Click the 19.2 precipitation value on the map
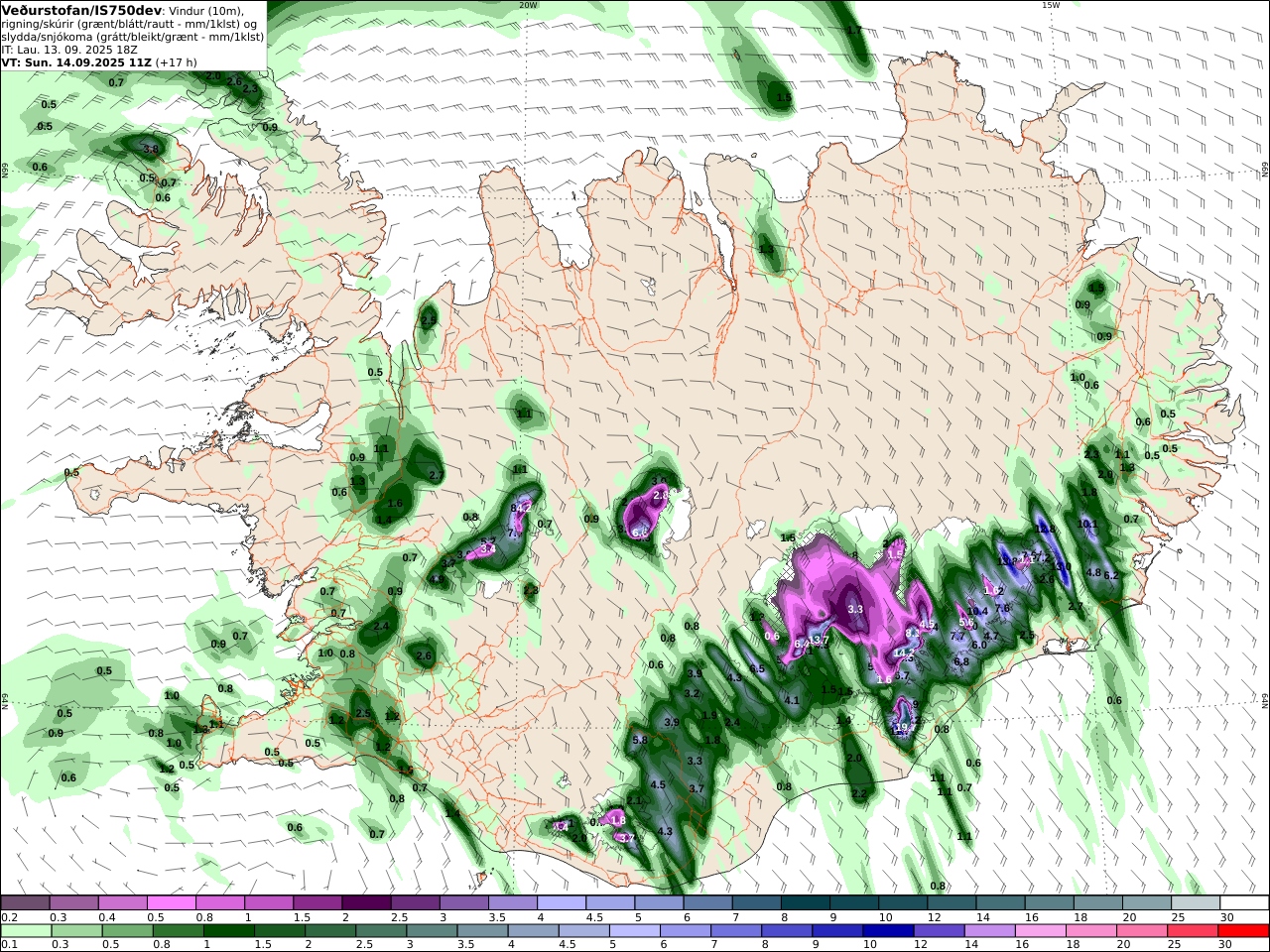 click(904, 728)
